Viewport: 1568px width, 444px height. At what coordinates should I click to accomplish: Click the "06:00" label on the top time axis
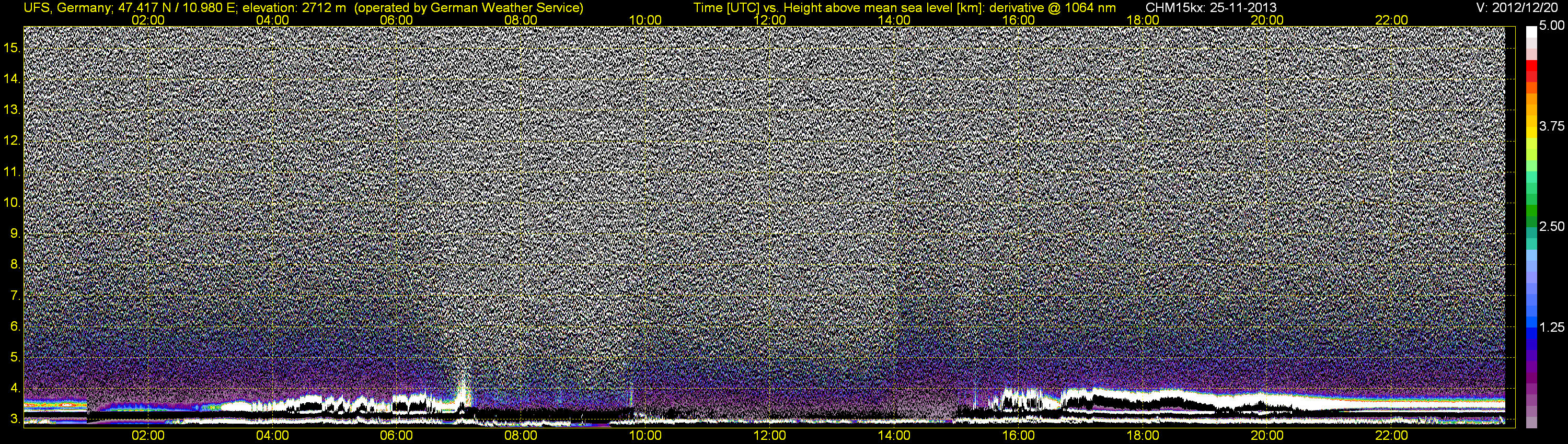point(396,20)
